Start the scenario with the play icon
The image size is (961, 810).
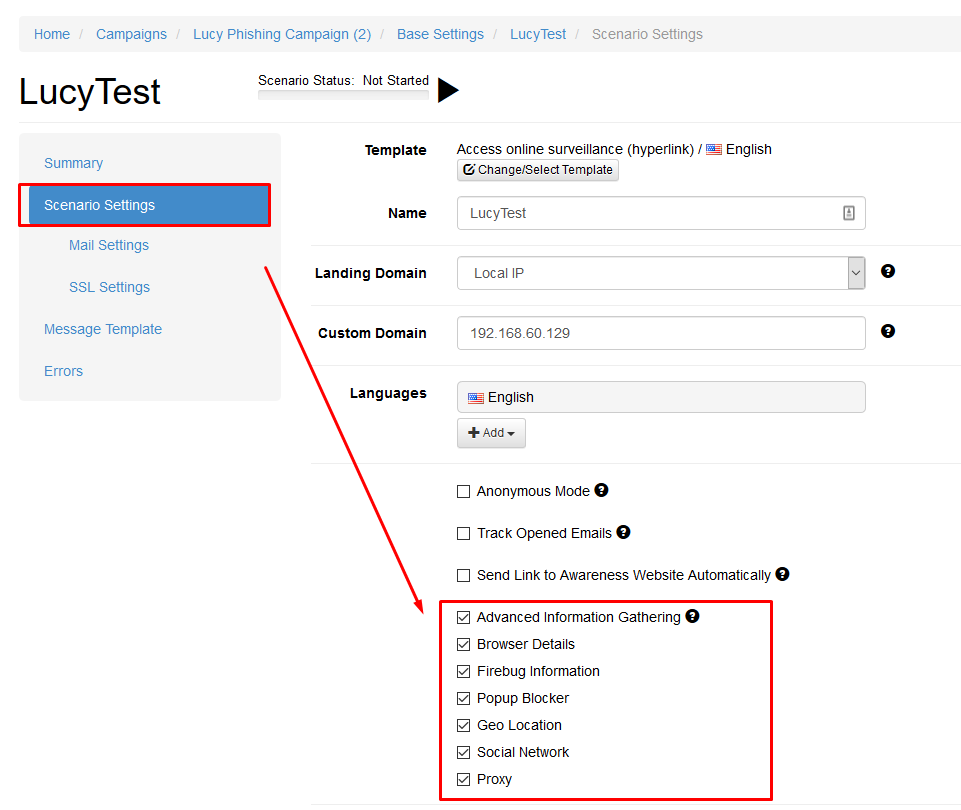tap(448, 91)
